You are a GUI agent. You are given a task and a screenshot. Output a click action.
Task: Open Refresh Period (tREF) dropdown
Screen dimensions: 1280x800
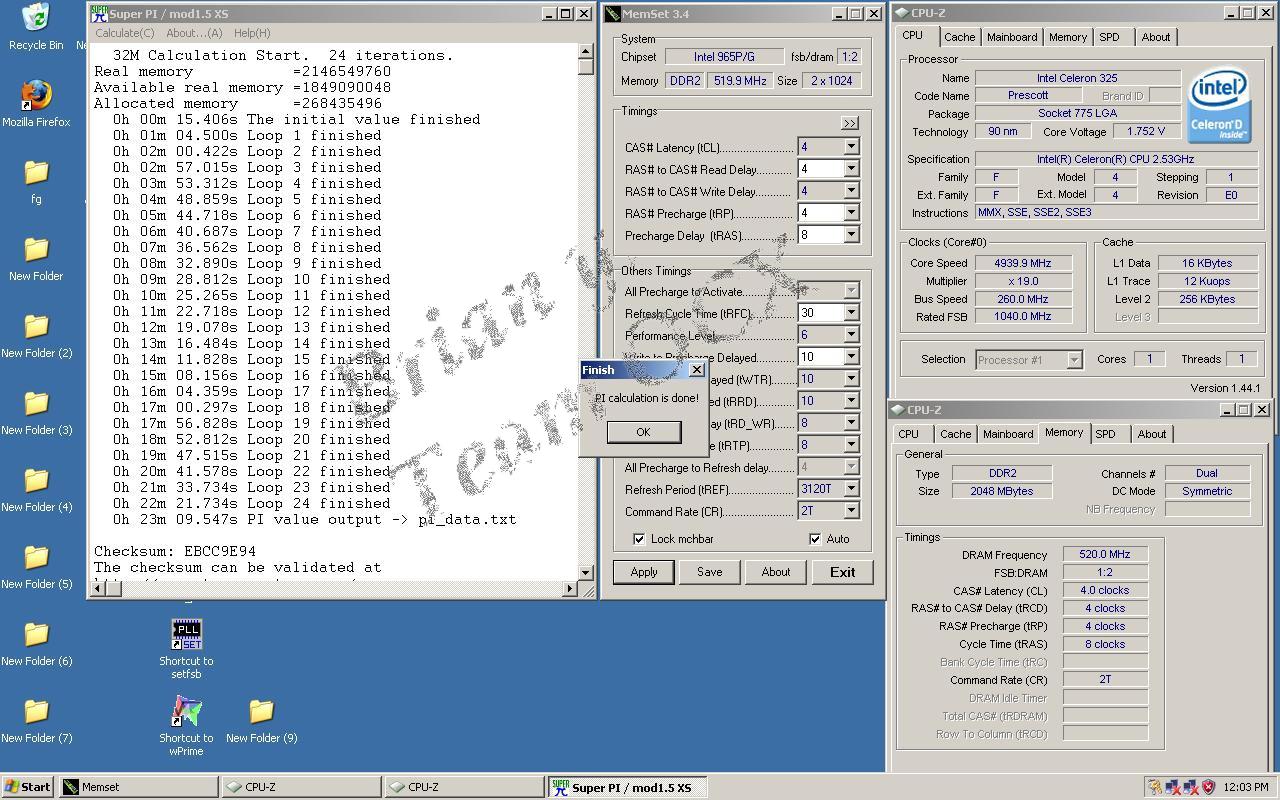tap(851, 489)
